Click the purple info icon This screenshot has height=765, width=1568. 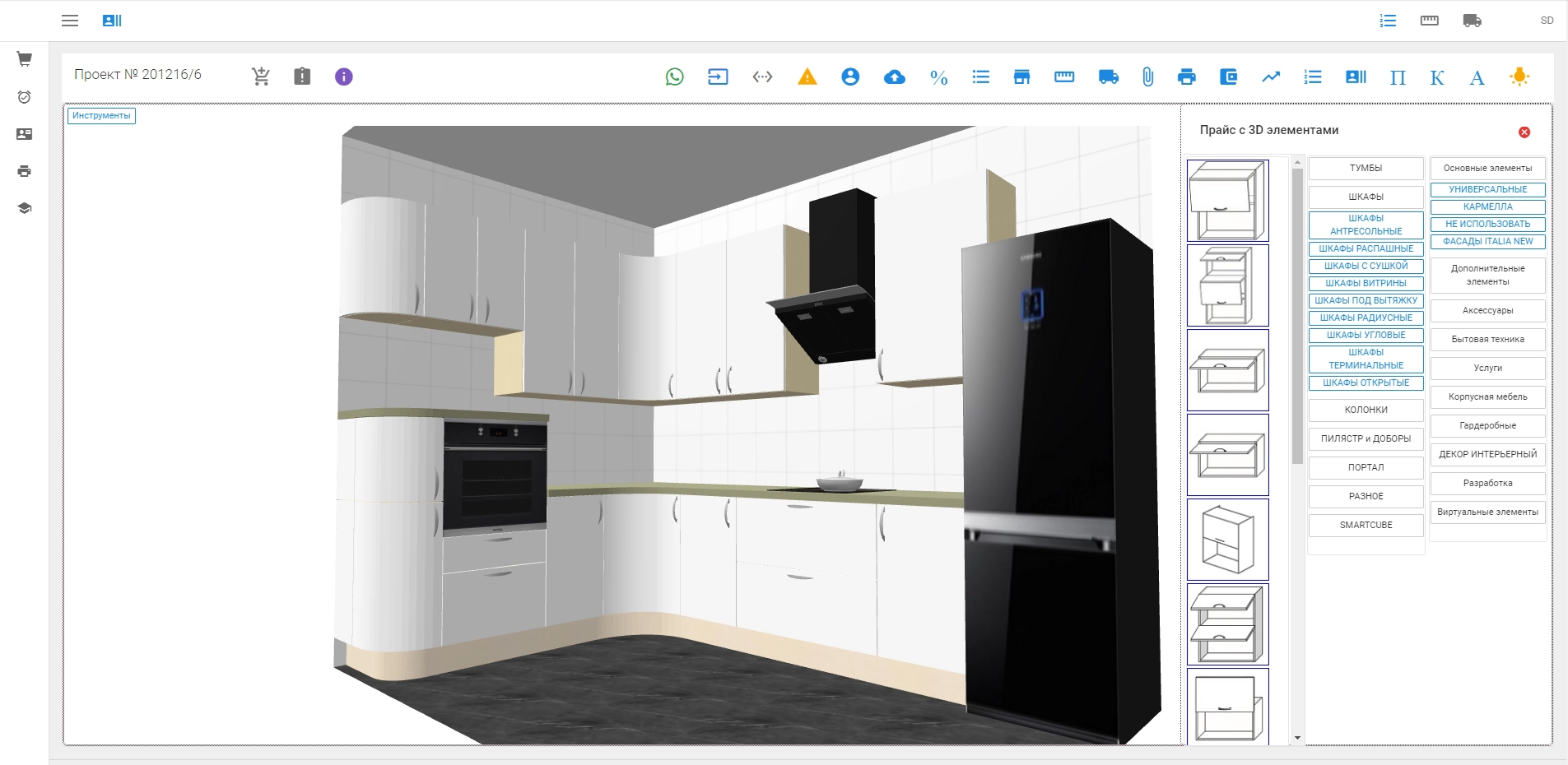(343, 76)
